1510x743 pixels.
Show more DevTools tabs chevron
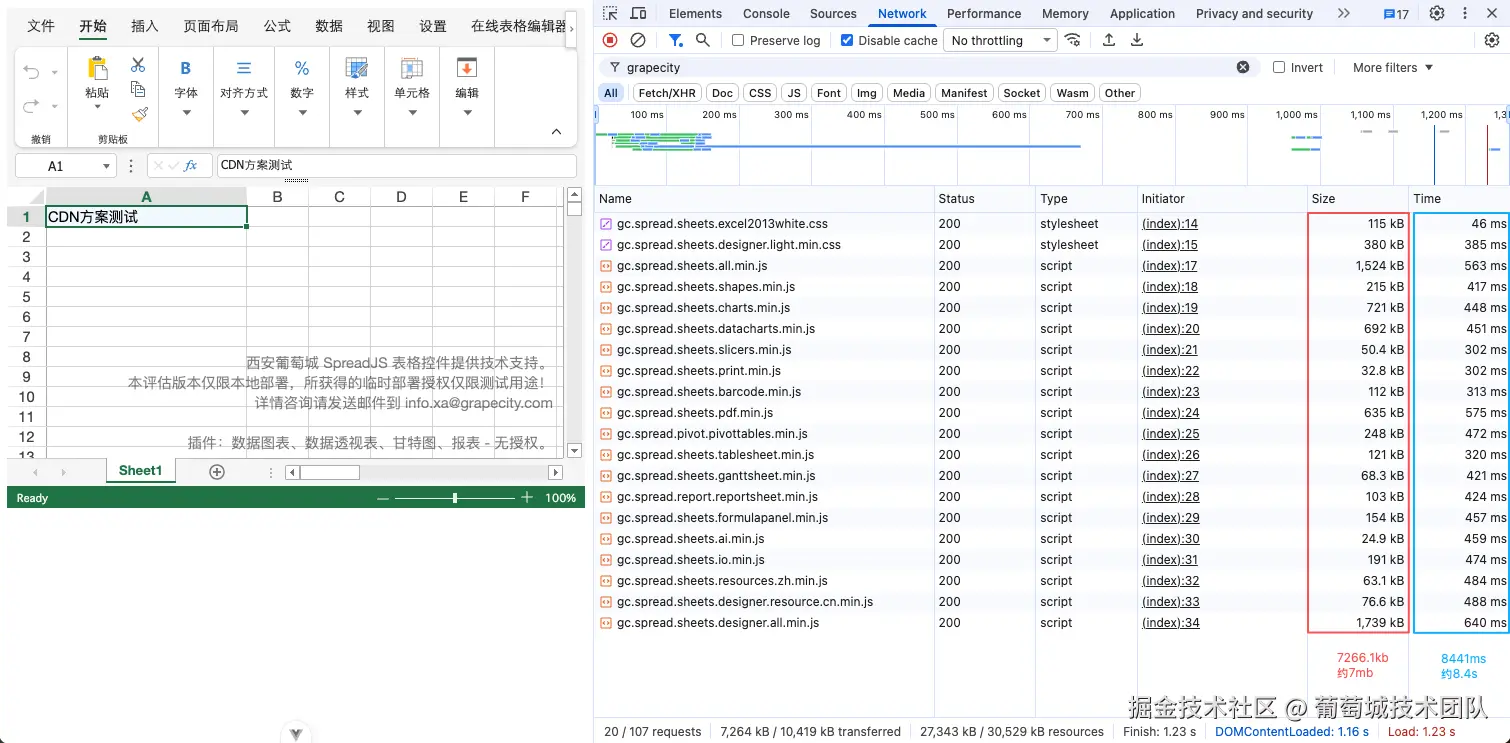(x=1343, y=13)
